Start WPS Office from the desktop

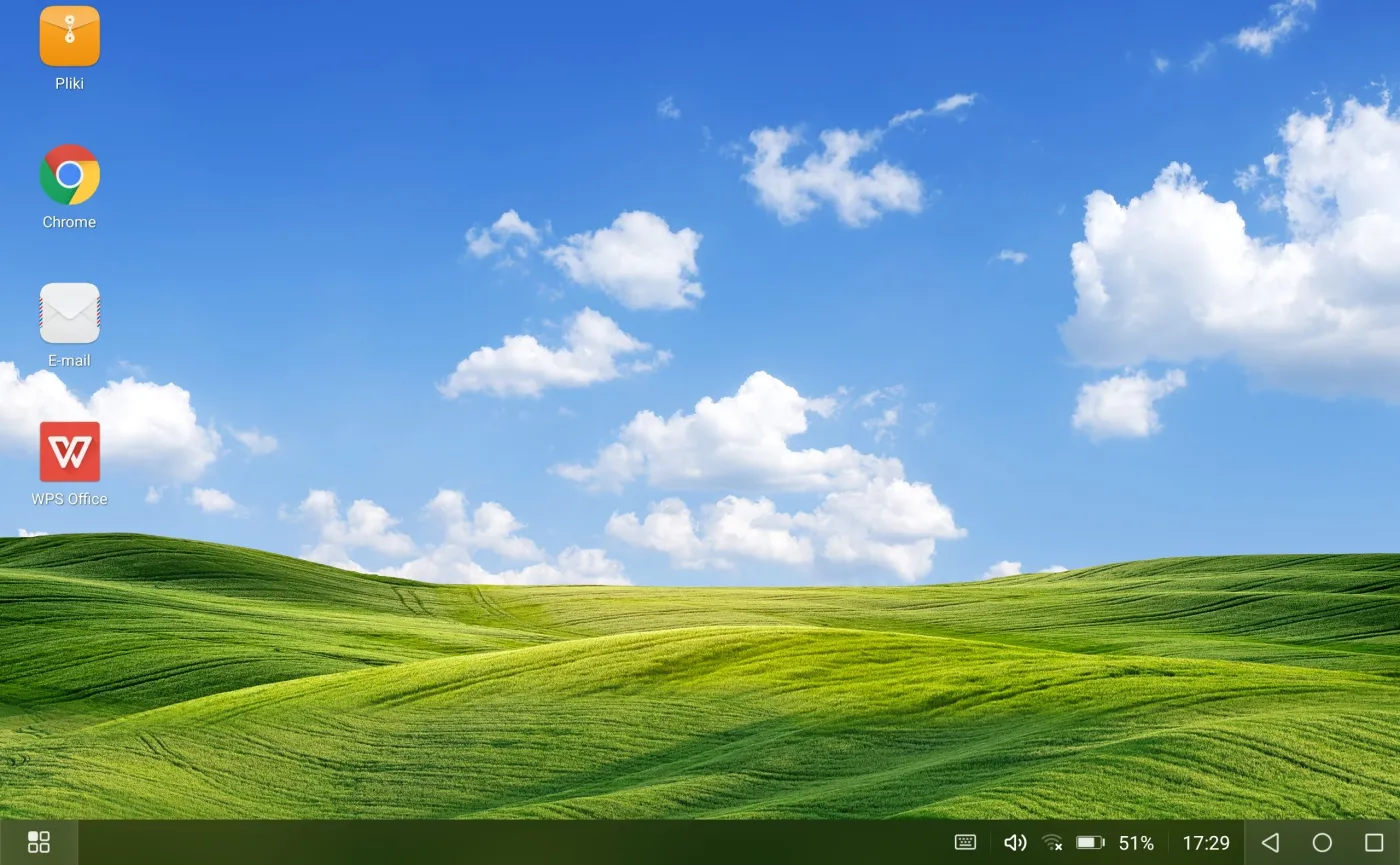click(x=69, y=451)
